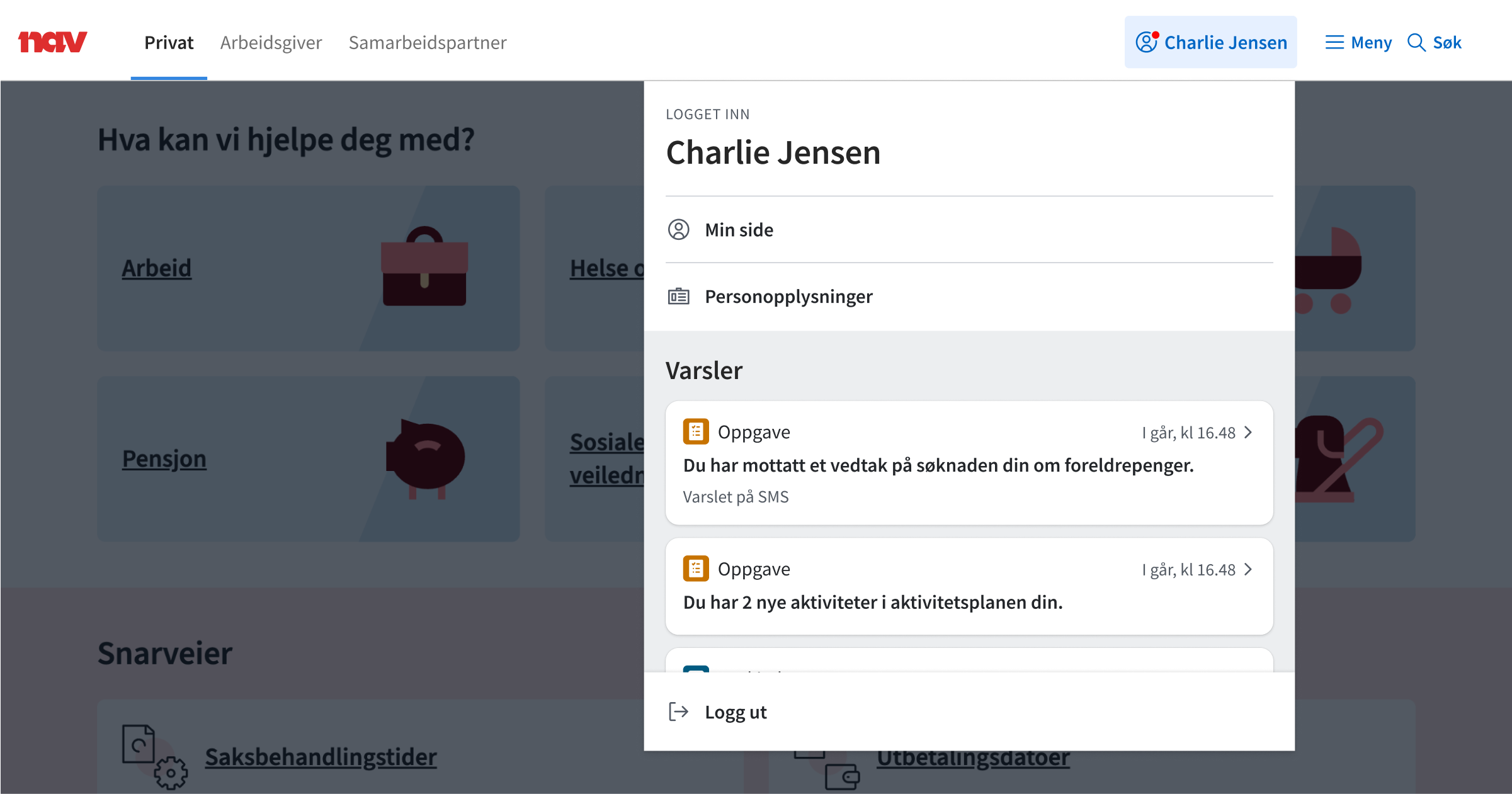
Task: Click the NAV logo
Action: click(53, 42)
